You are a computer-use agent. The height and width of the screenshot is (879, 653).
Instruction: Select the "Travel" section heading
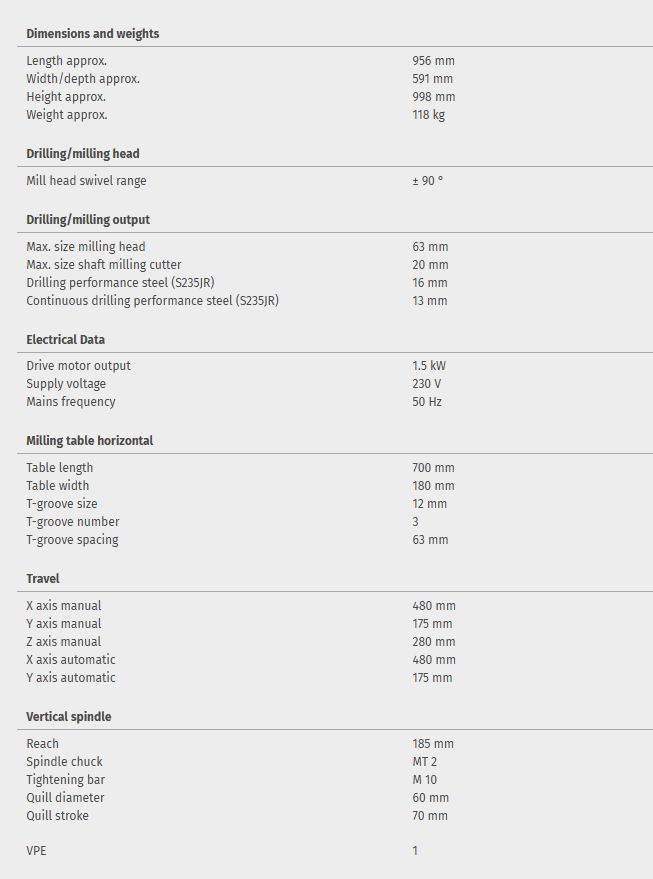[x=43, y=579]
